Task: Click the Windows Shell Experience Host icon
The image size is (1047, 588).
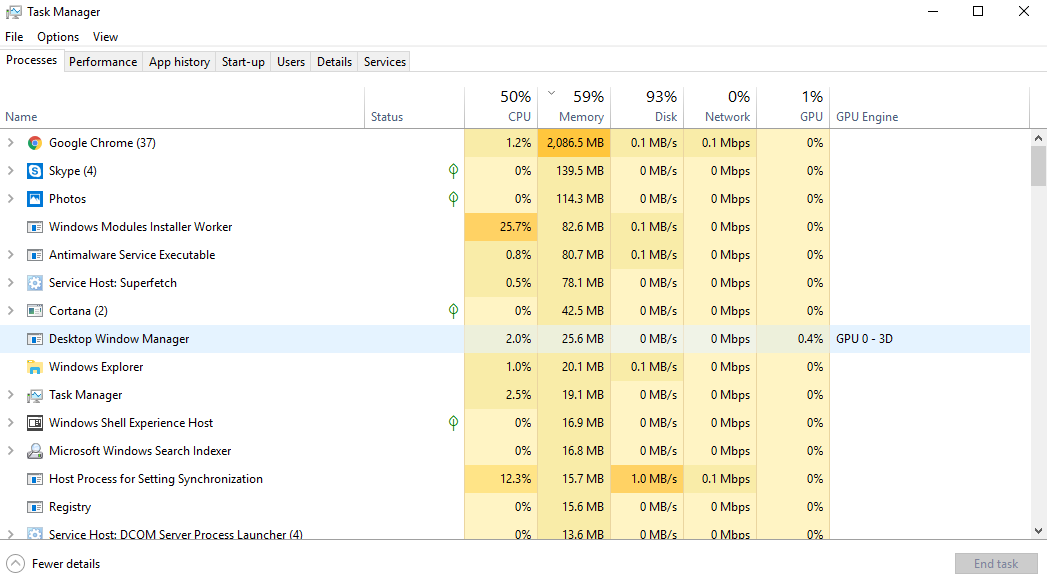Action: click(x=35, y=423)
